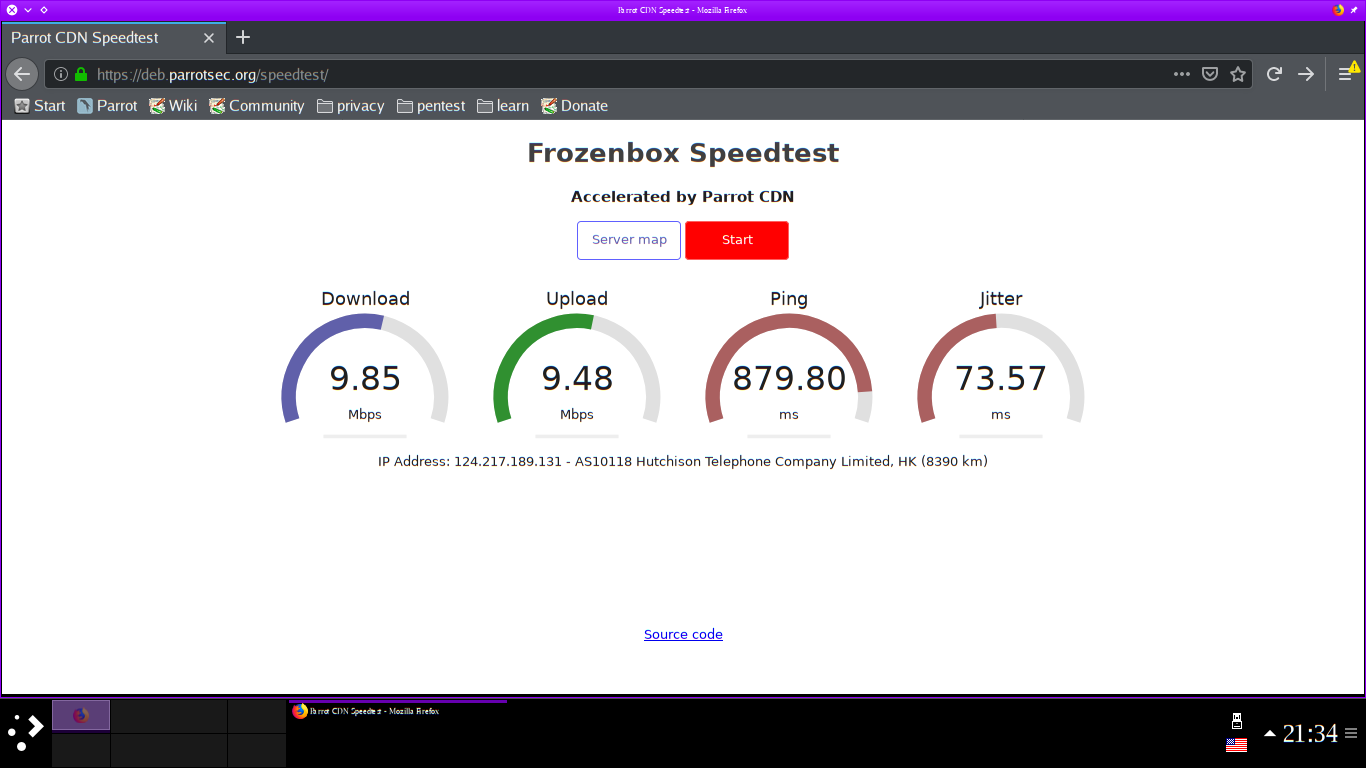Open a new tab with the plus button
Viewport: 1366px width, 768px height.
point(242,38)
